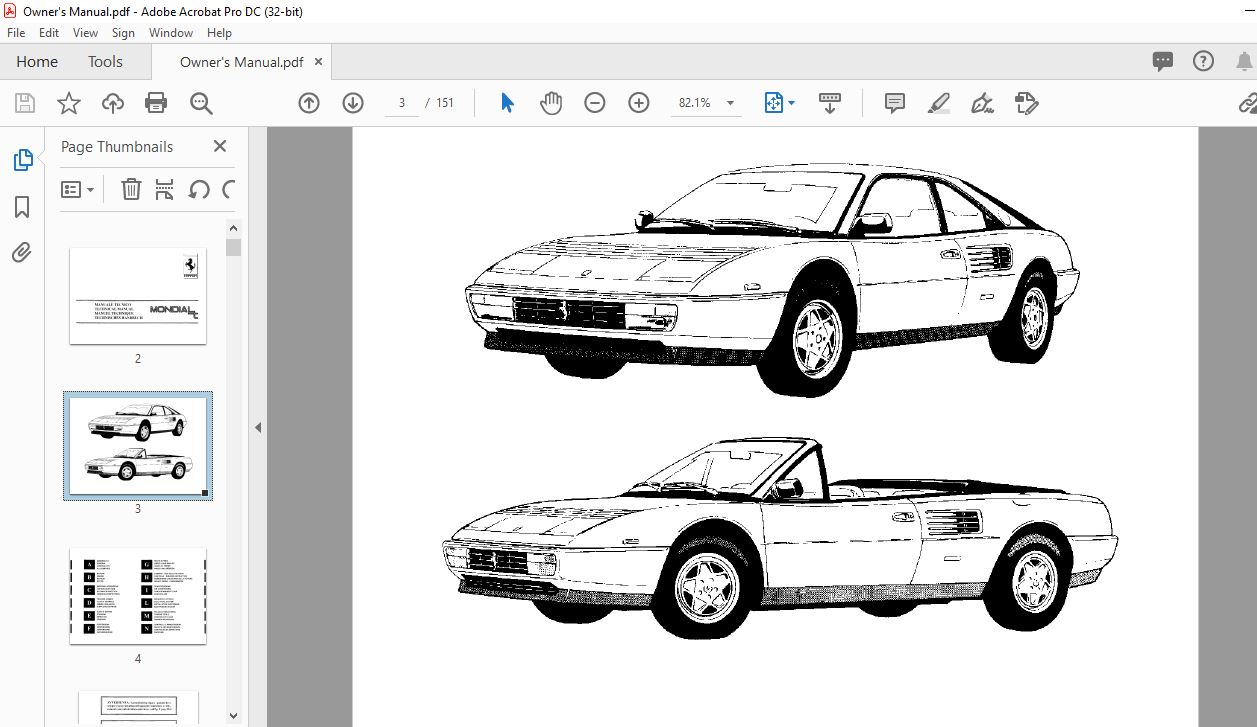Select page 3 thumbnail
The width and height of the screenshot is (1257, 727).
click(x=138, y=445)
